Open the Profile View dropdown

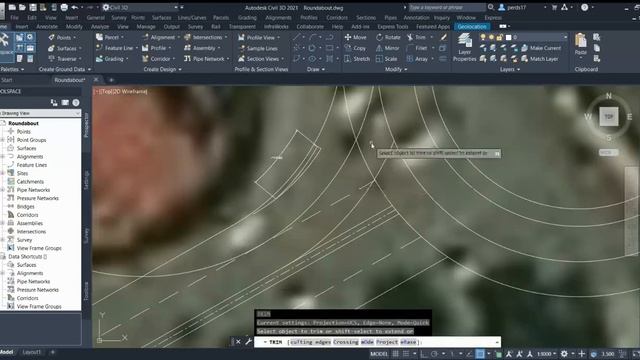click(x=260, y=37)
